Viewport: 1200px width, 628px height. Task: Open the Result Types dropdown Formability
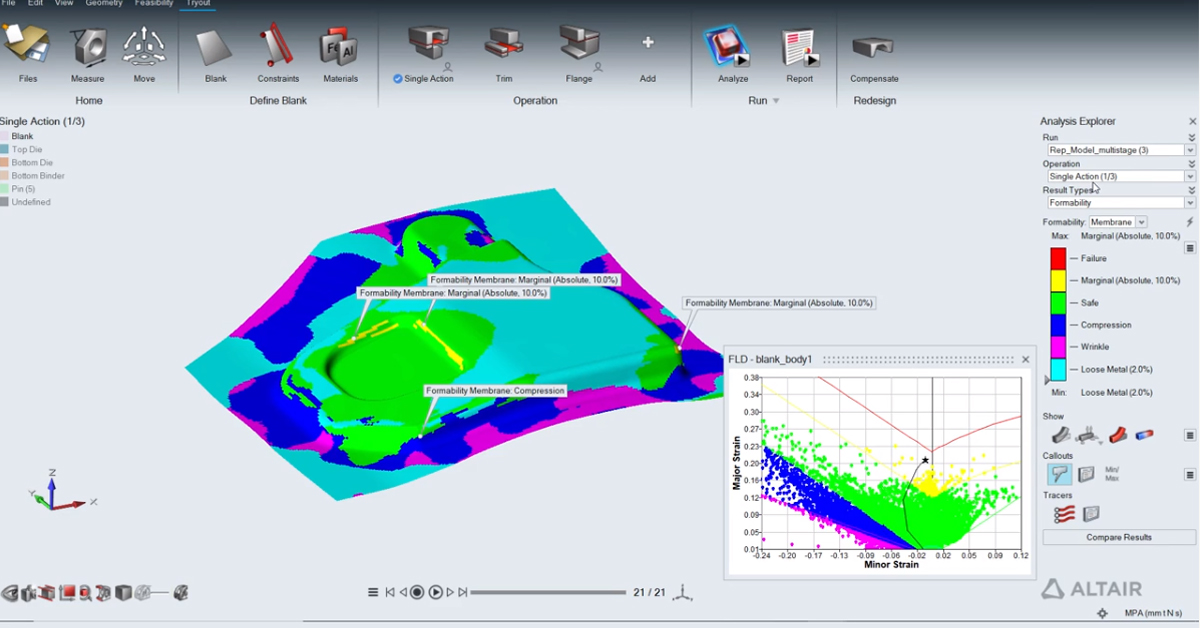[1119, 202]
